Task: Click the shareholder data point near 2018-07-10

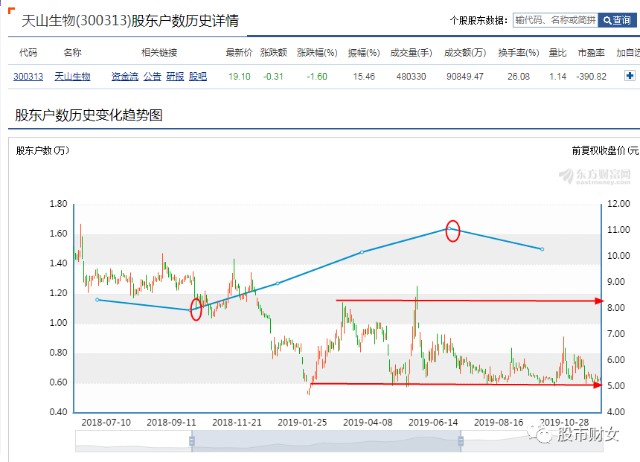Action: [97, 300]
